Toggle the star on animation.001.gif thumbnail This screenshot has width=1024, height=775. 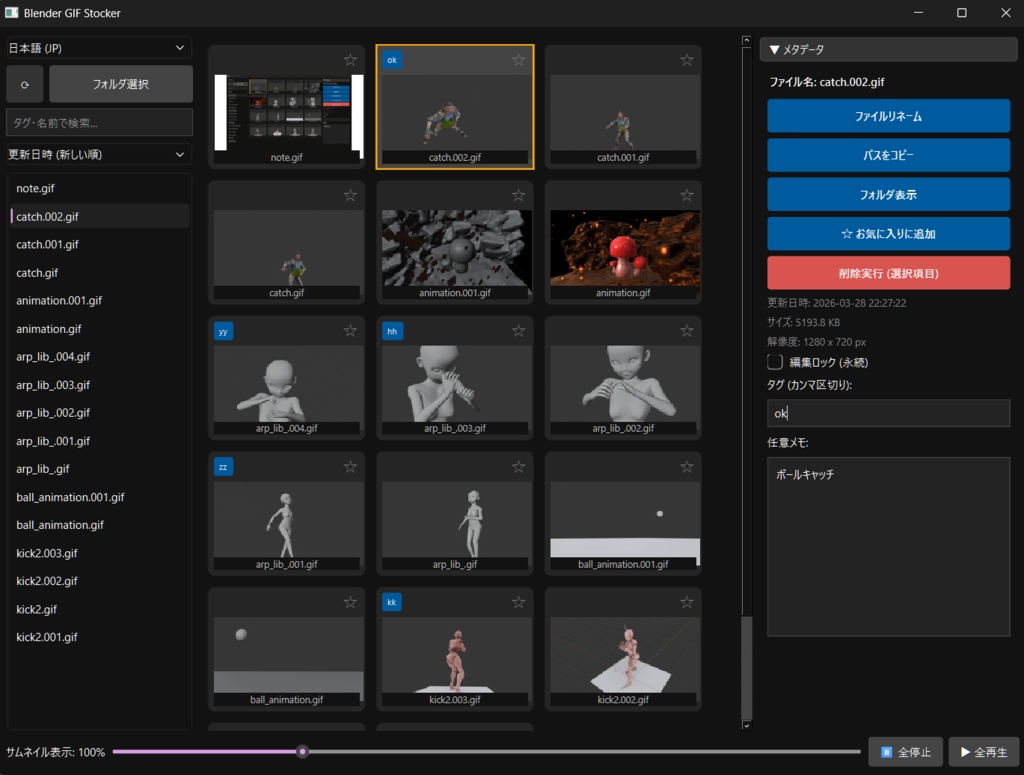click(518, 195)
